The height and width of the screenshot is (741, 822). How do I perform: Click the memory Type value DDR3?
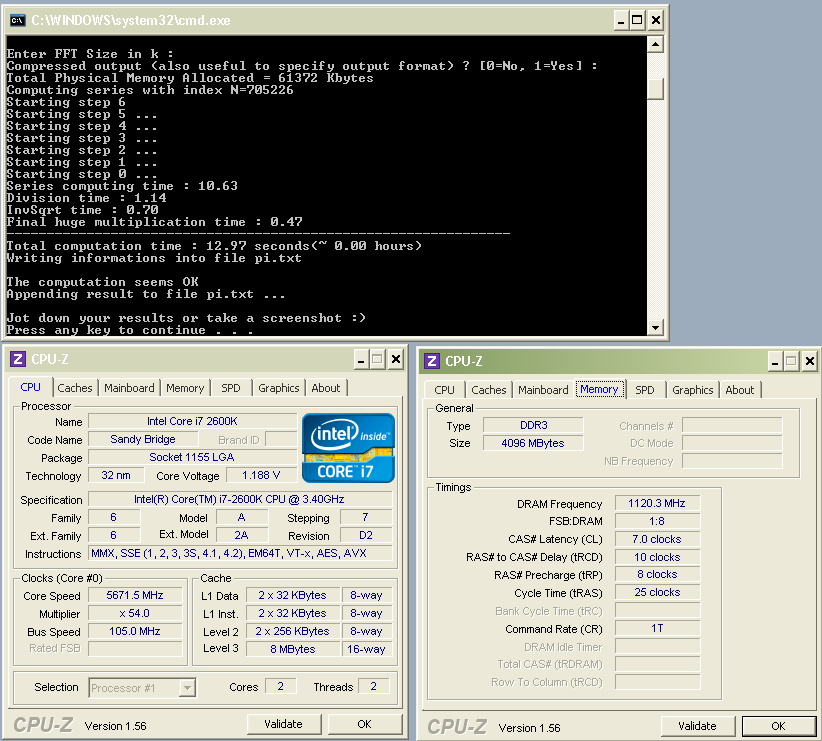pyautogui.click(x=533, y=425)
